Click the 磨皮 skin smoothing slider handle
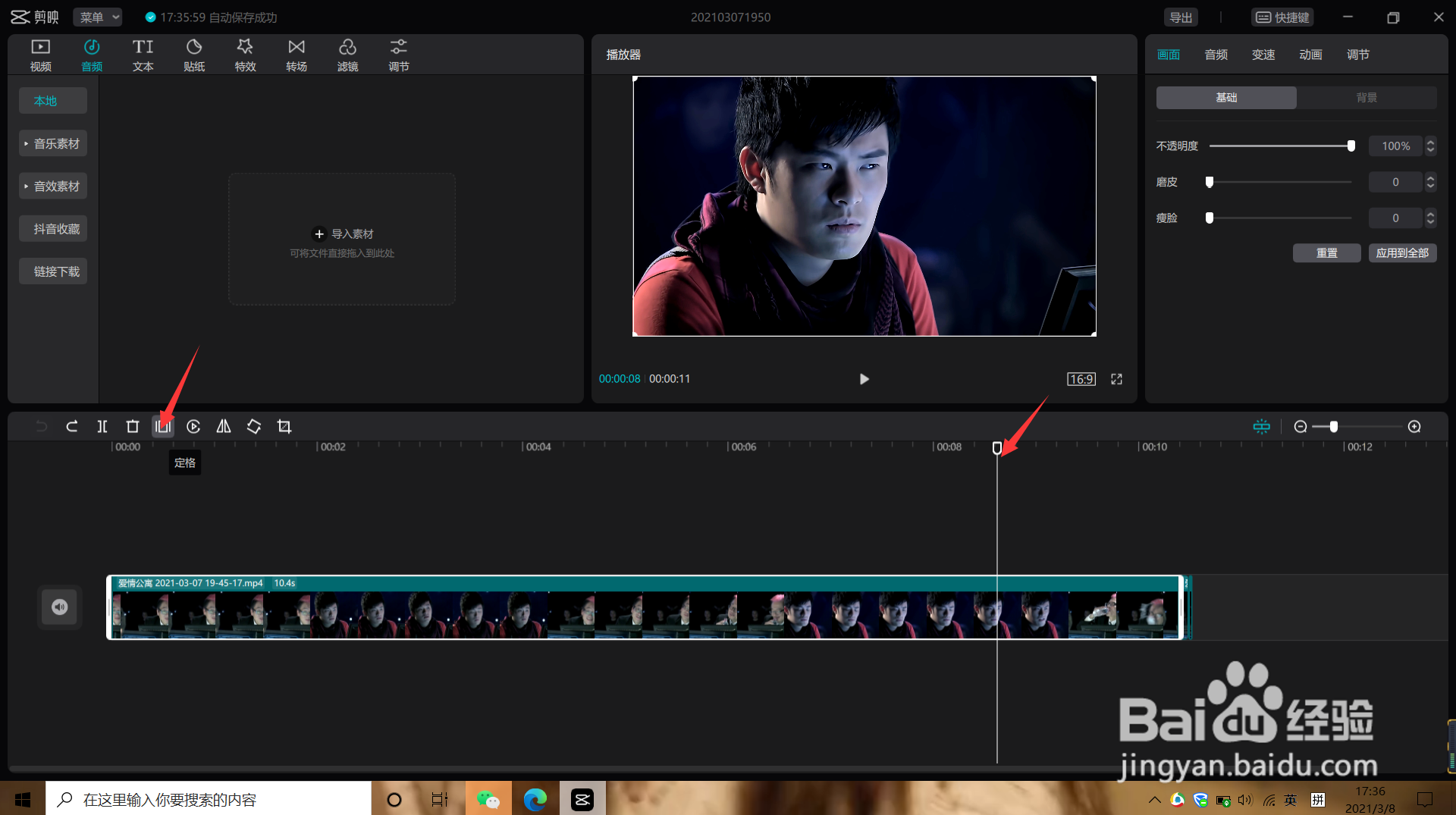 tap(1210, 182)
